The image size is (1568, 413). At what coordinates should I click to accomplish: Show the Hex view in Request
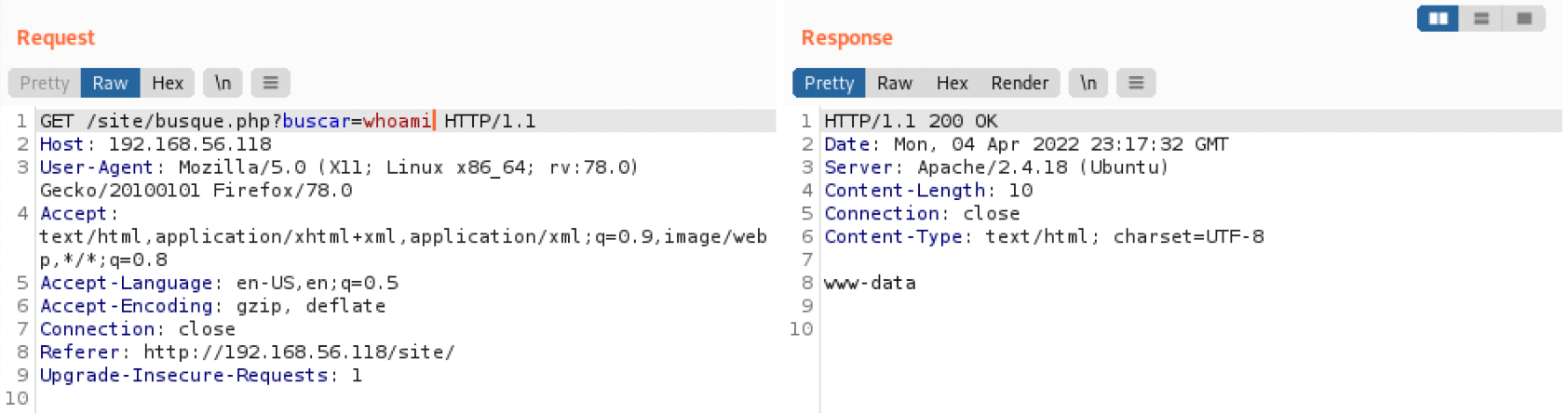pos(168,83)
